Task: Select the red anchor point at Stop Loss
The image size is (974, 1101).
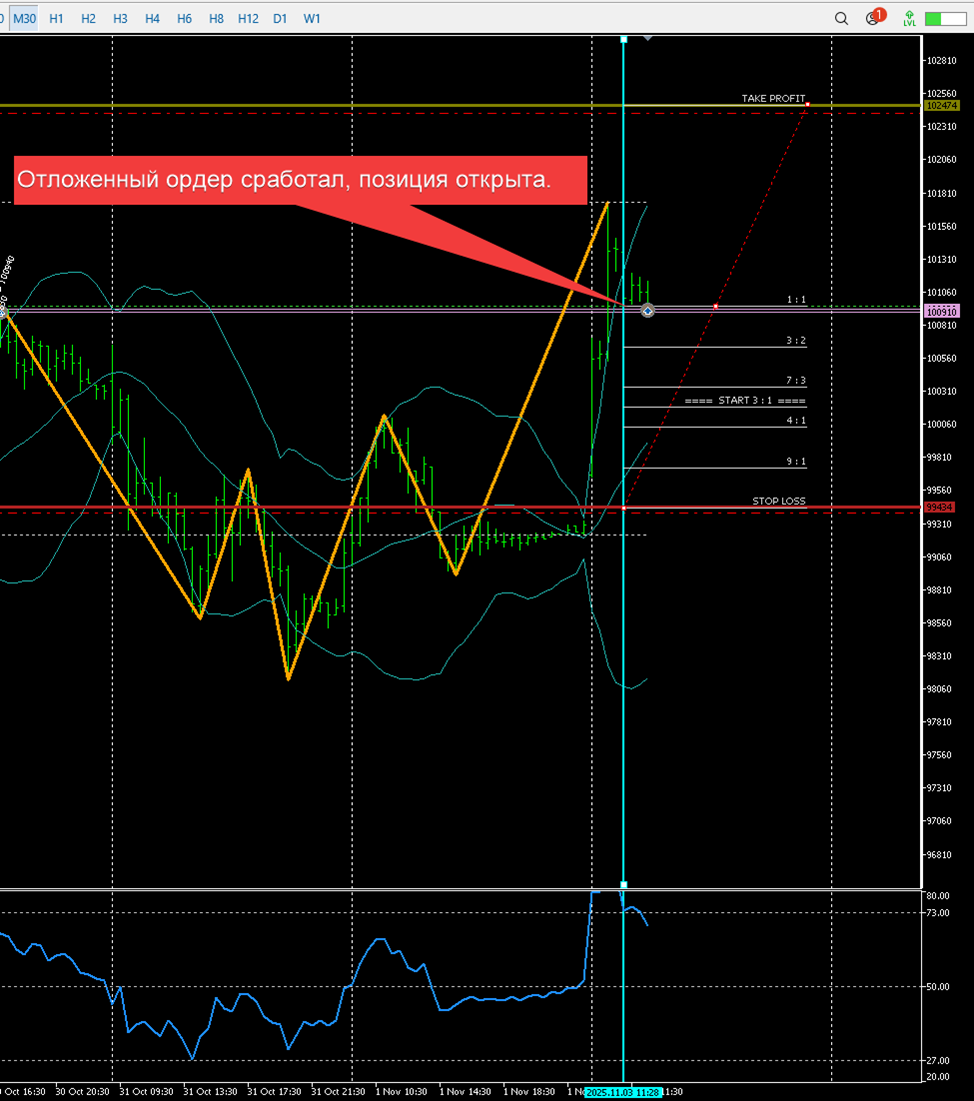Action: [624, 508]
